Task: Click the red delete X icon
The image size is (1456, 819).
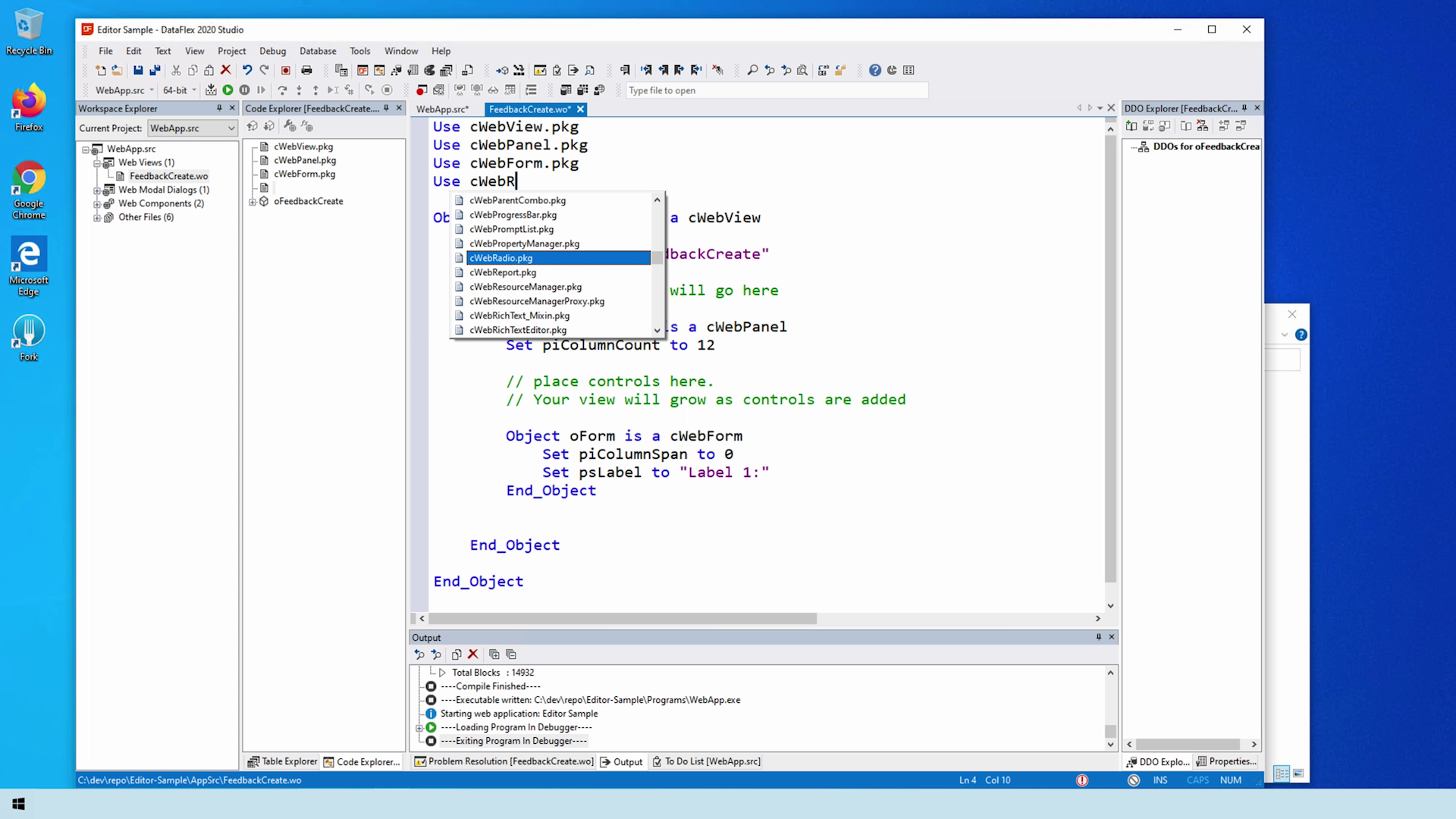Action: pyautogui.click(x=225, y=71)
